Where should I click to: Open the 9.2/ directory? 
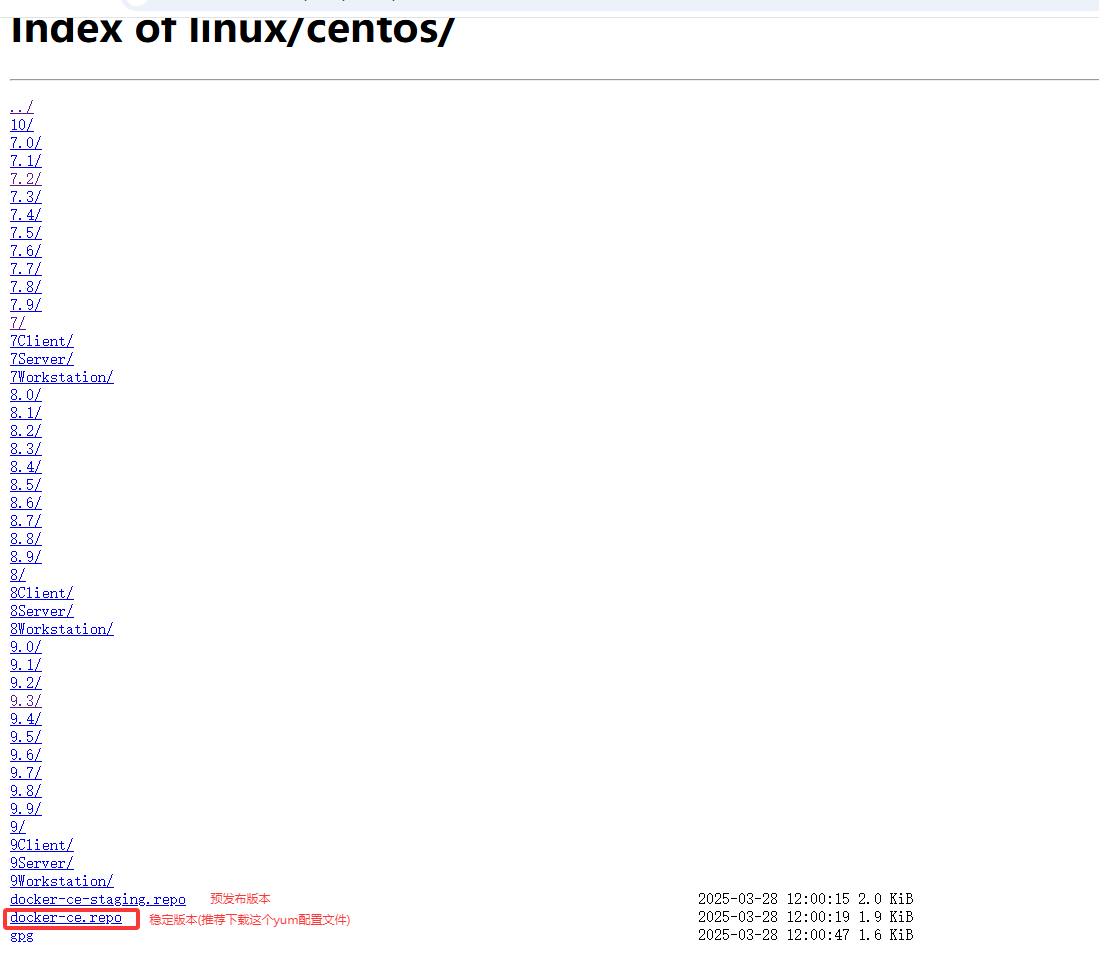pos(26,683)
